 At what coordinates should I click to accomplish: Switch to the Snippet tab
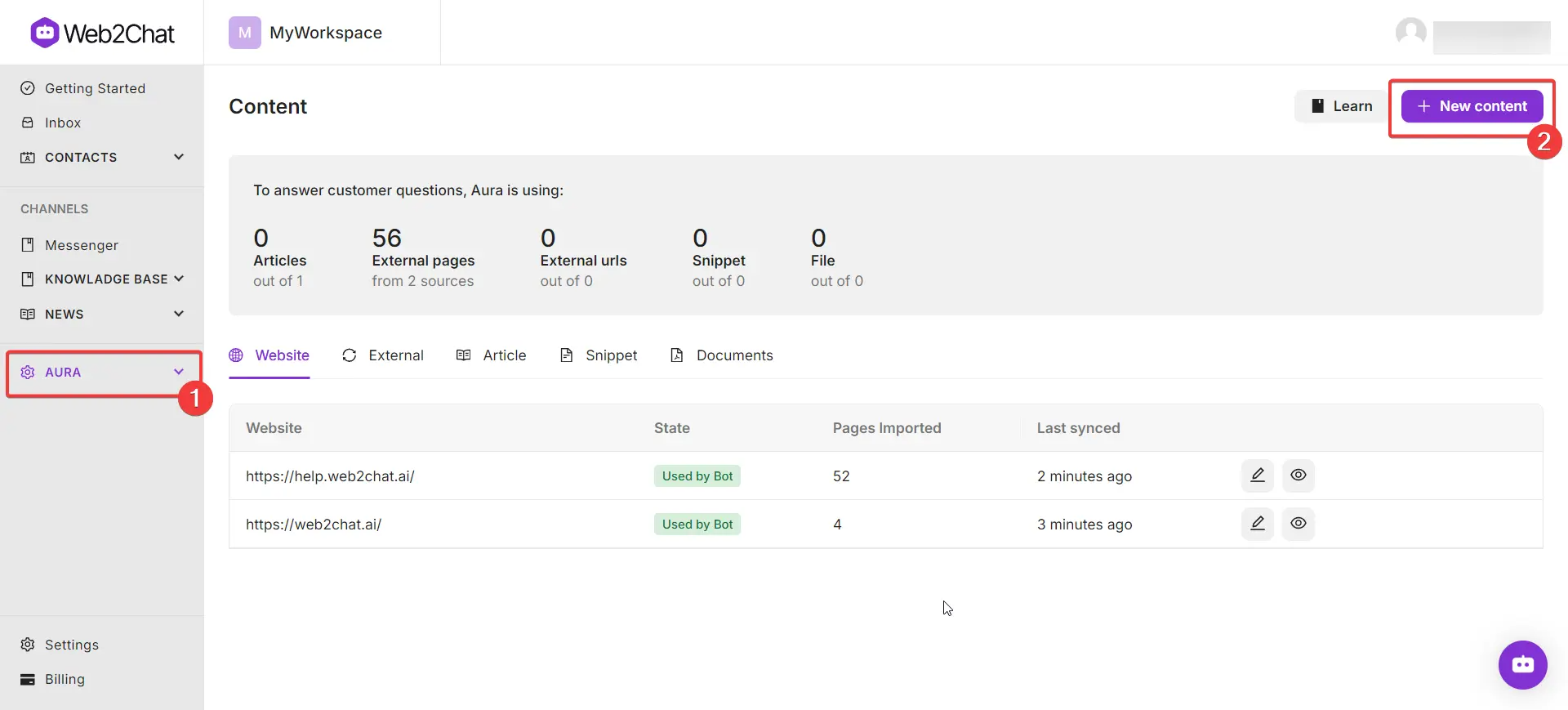pos(599,356)
